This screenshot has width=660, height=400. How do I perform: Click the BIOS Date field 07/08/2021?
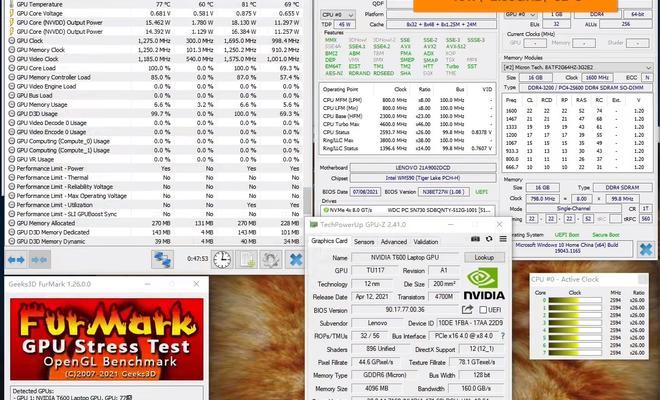tap(365, 192)
